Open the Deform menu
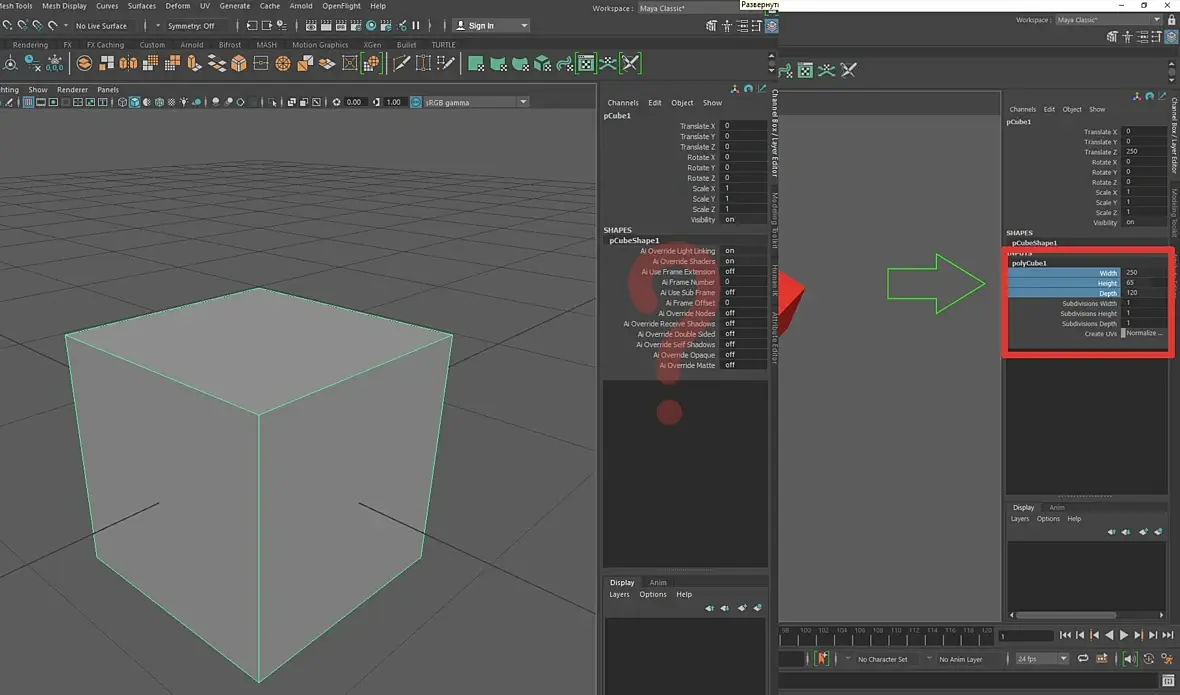This screenshot has height=695, width=1180. pos(177,6)
